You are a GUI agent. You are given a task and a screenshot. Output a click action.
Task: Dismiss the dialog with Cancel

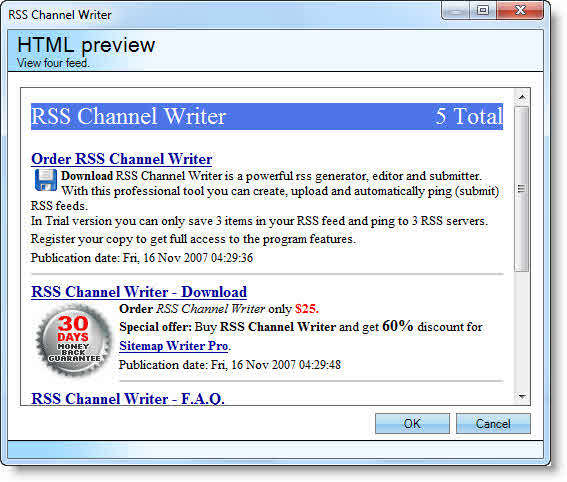[x=493, y=423]
